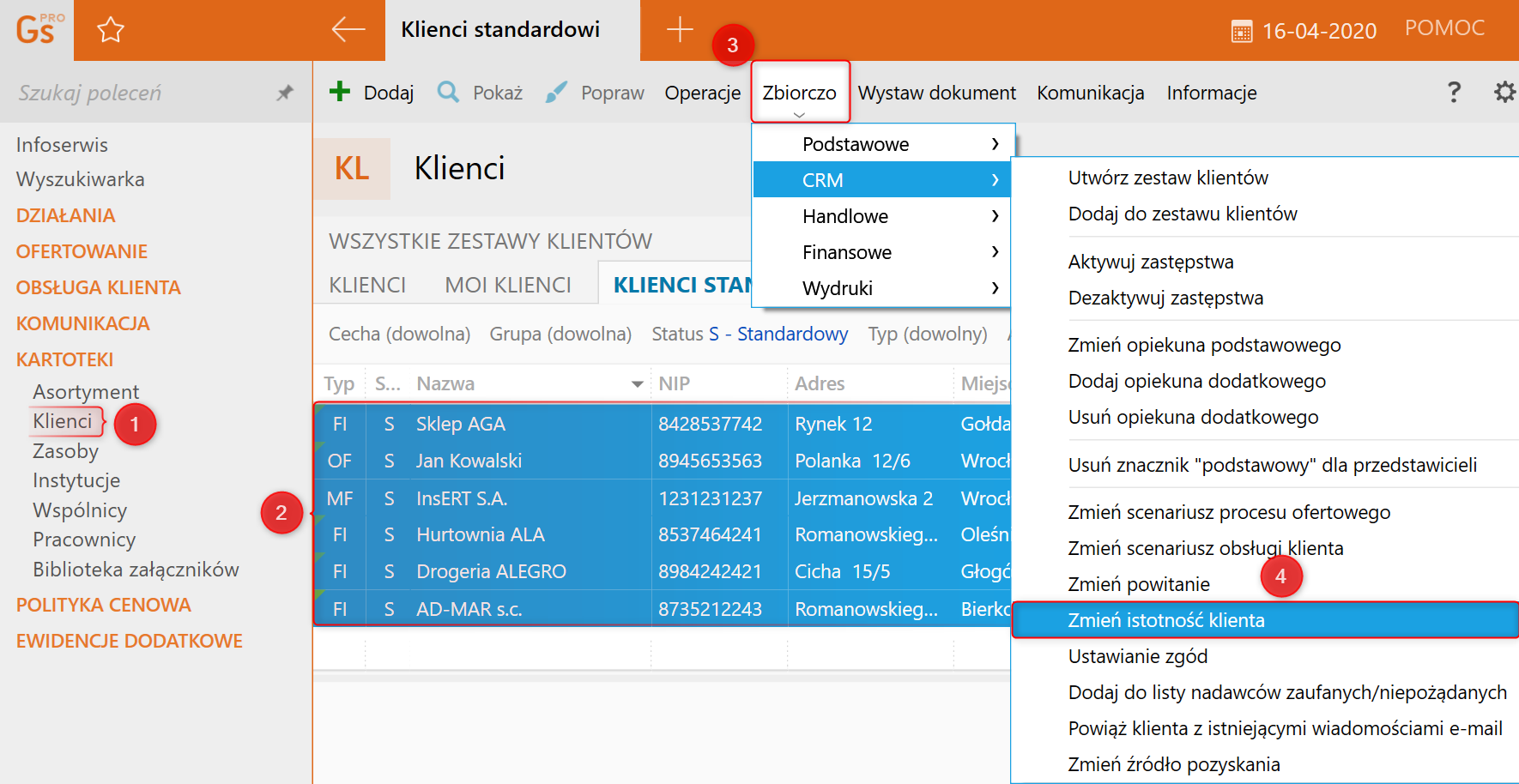The image size is (1519, 784).
Task: Select the Jan Kowalski row
Action: click(x=663, y=461)
